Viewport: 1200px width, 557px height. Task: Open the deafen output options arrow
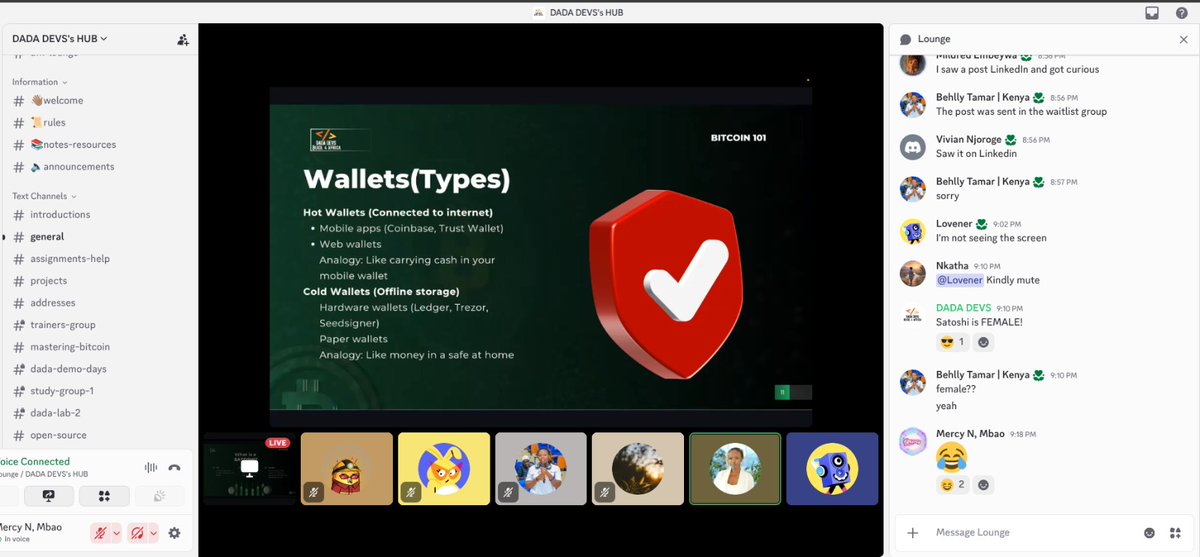coord(154,533)
